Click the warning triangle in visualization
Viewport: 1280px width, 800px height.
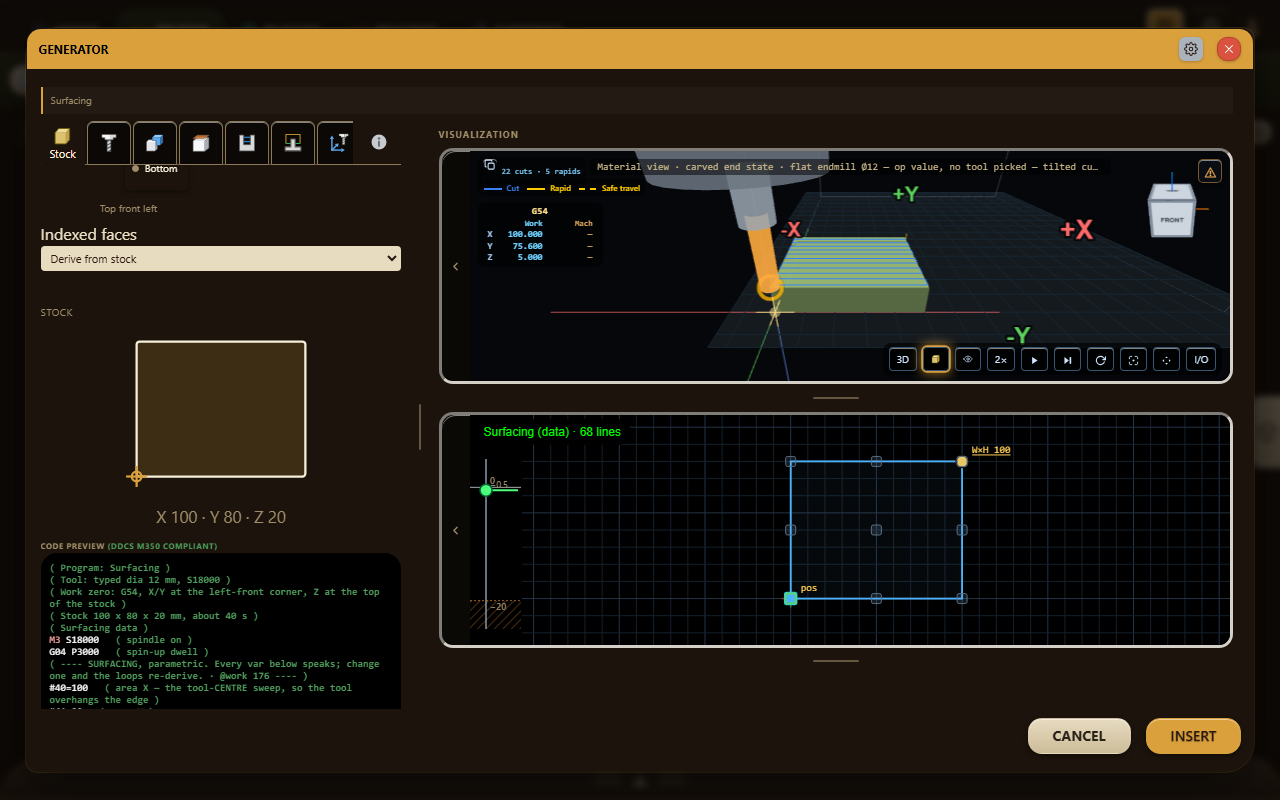pyautogui.click(x=1210, y=172)
